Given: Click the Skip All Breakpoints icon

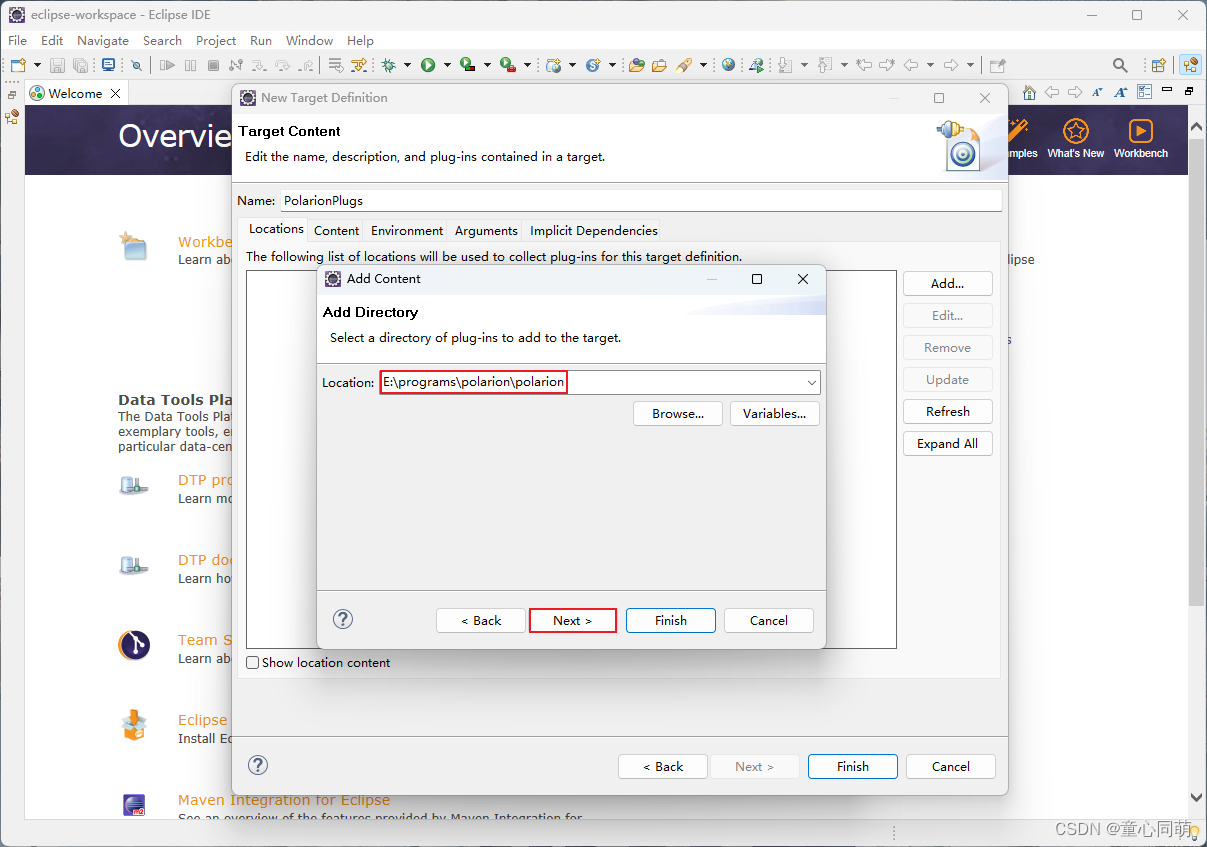Looking at the screenshot, I should pos(136,65).
